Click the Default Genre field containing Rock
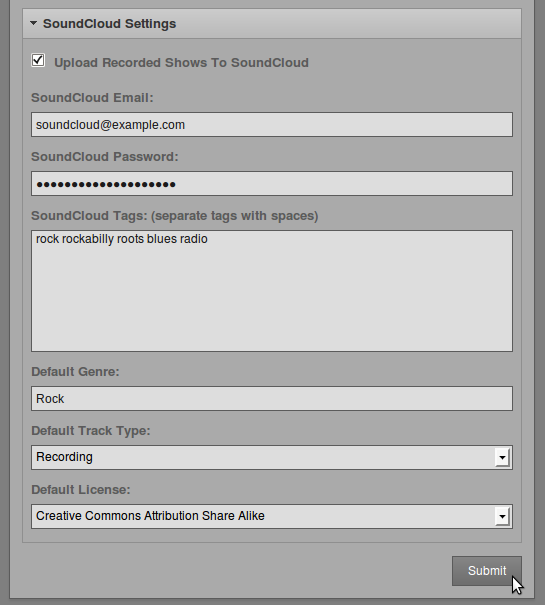 (272, 399)
